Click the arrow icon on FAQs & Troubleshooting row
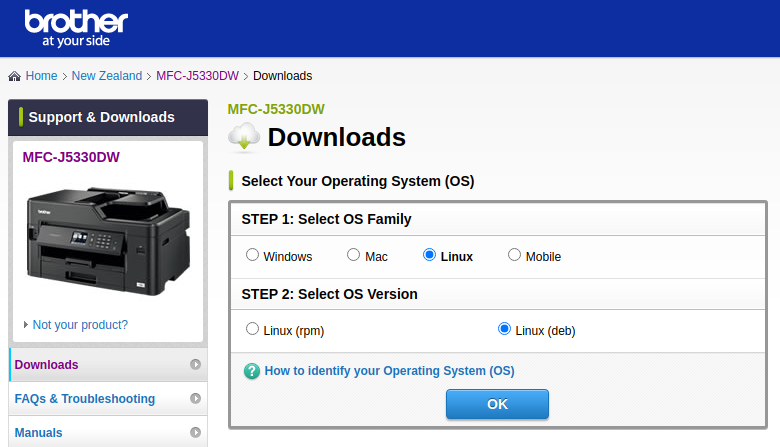Screen dimensions: 780x447 pos(195,398)
